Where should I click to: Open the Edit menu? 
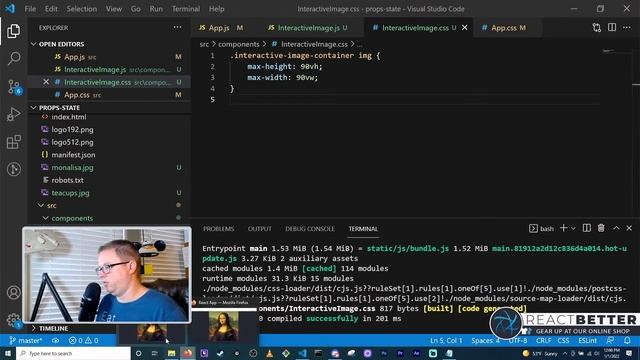pos(51,9)
